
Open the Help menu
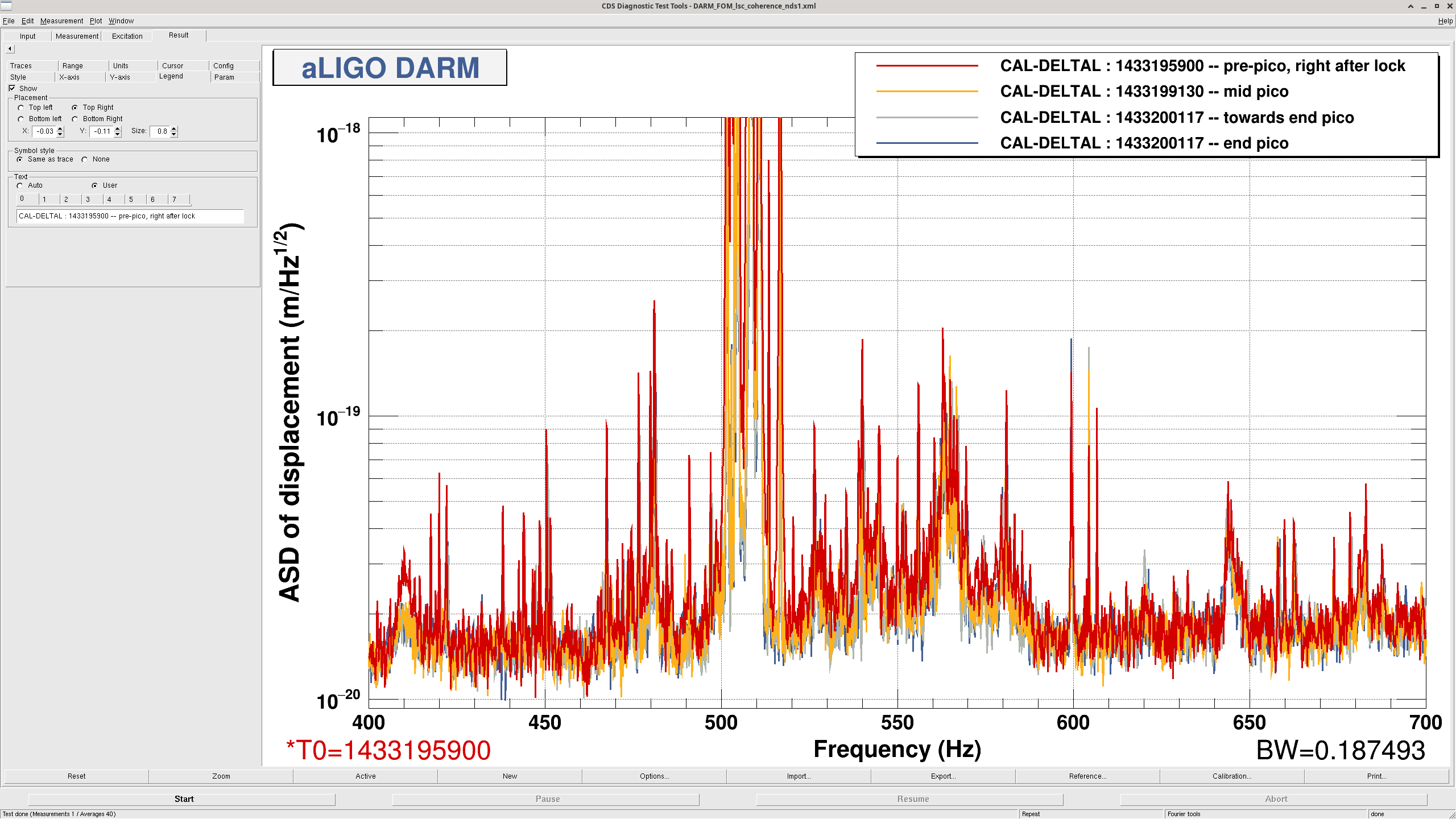pyautogui.click(x=1445, y=21)
